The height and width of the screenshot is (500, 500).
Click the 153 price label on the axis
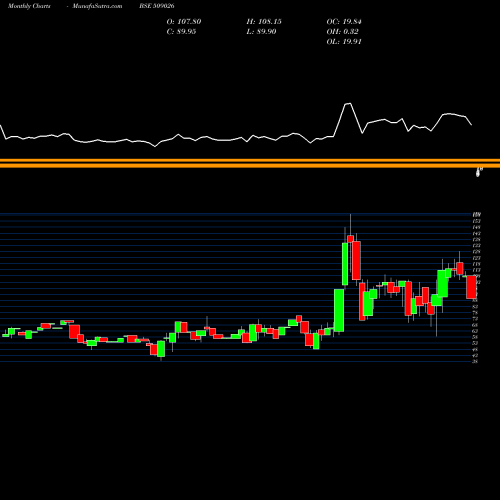(476, 221)
